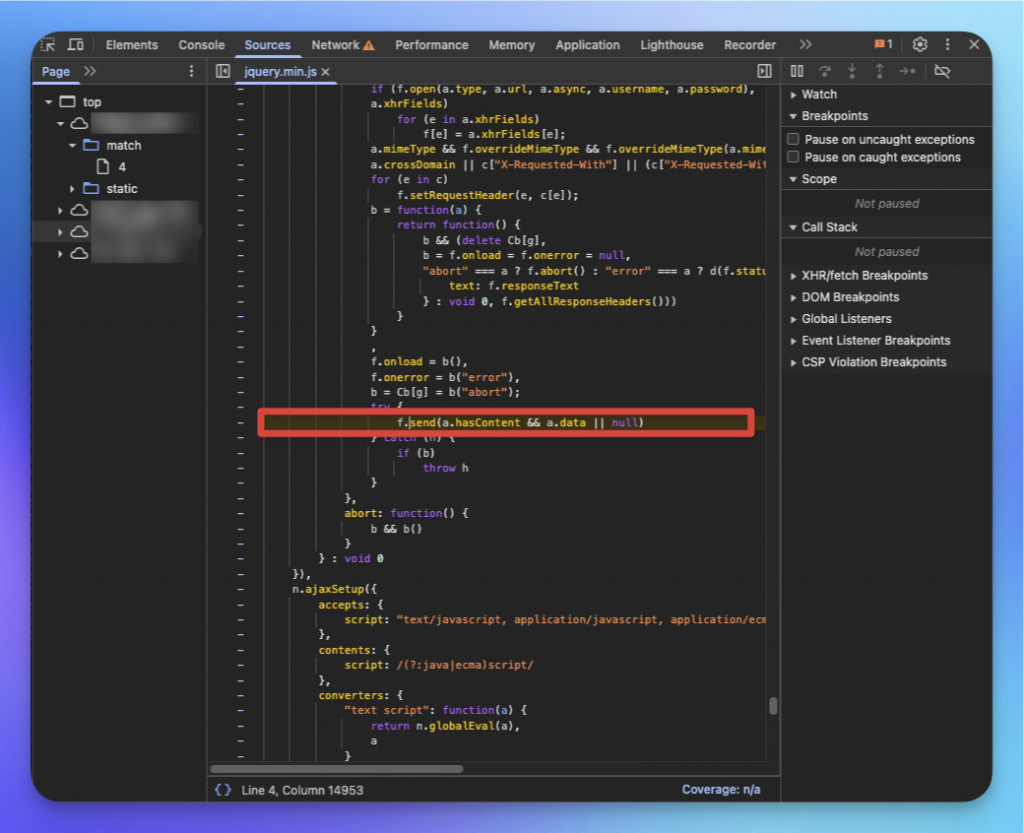This screenshot has height=833, width=1024.
Task: Close the DevTools panel
Action: pyautogui.click(x=974, y=44)
